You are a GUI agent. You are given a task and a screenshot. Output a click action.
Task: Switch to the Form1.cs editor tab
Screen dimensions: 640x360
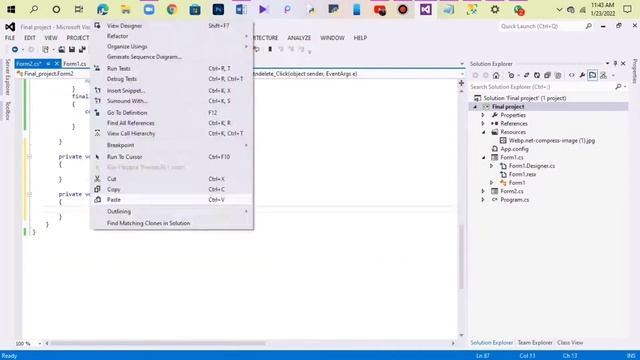(x=75, y=64)
